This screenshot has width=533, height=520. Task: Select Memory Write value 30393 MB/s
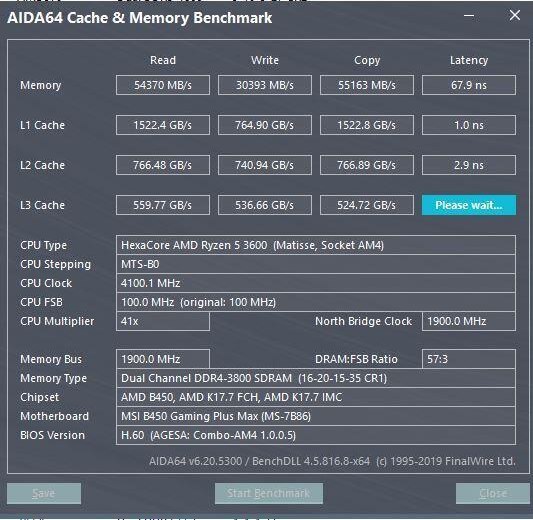tap(265, 85)
